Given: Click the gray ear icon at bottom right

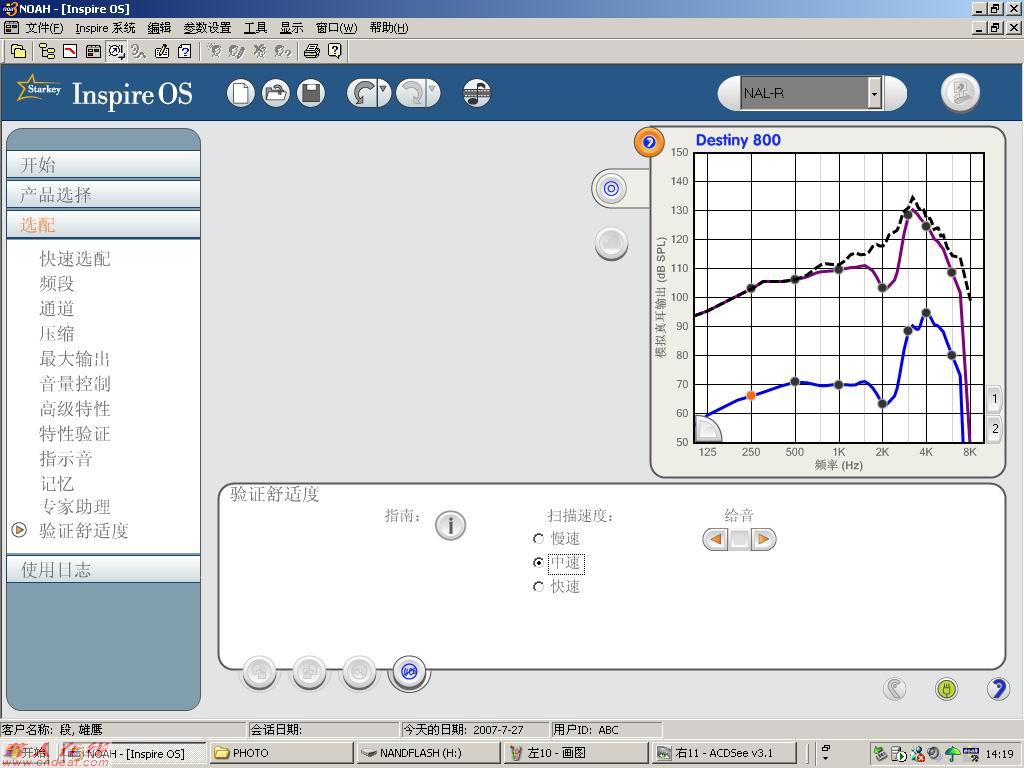Looking at the screenshot, I should coord(895,688).
